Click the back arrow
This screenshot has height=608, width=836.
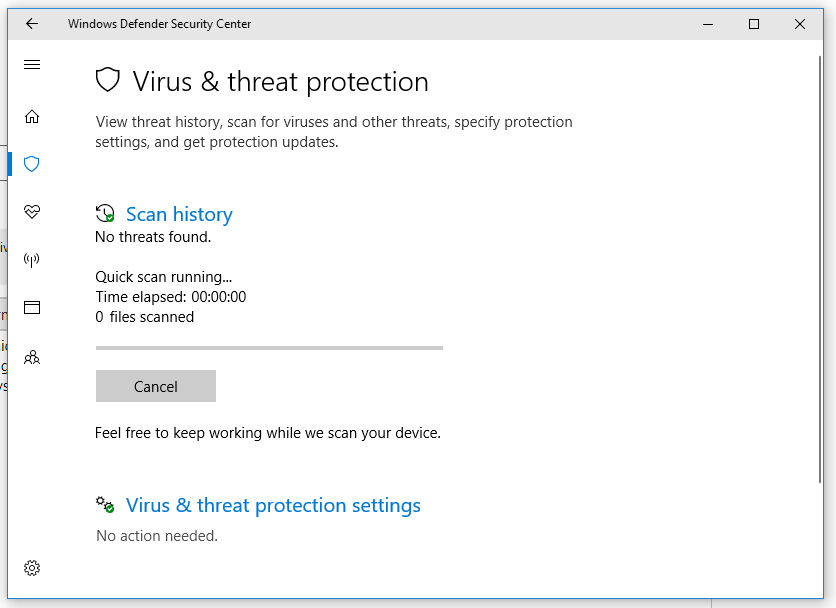pos(31,24)
